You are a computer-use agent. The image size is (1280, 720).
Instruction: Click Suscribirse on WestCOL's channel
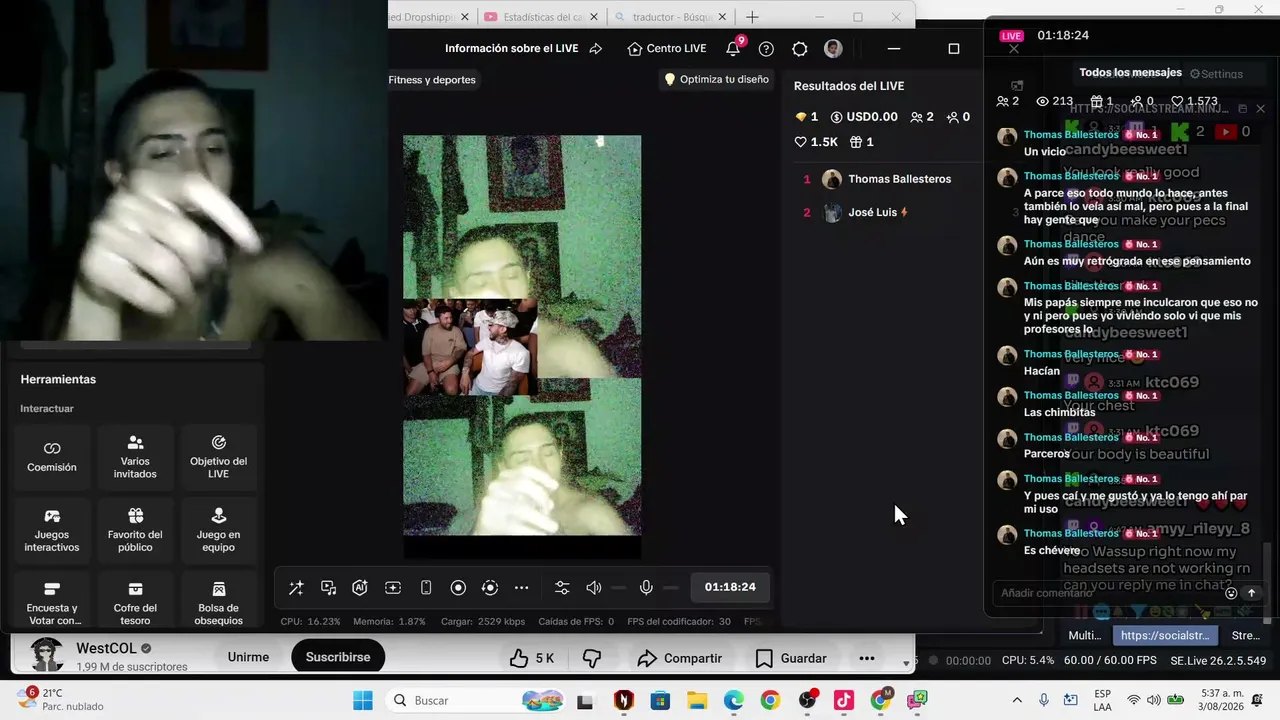338,657
